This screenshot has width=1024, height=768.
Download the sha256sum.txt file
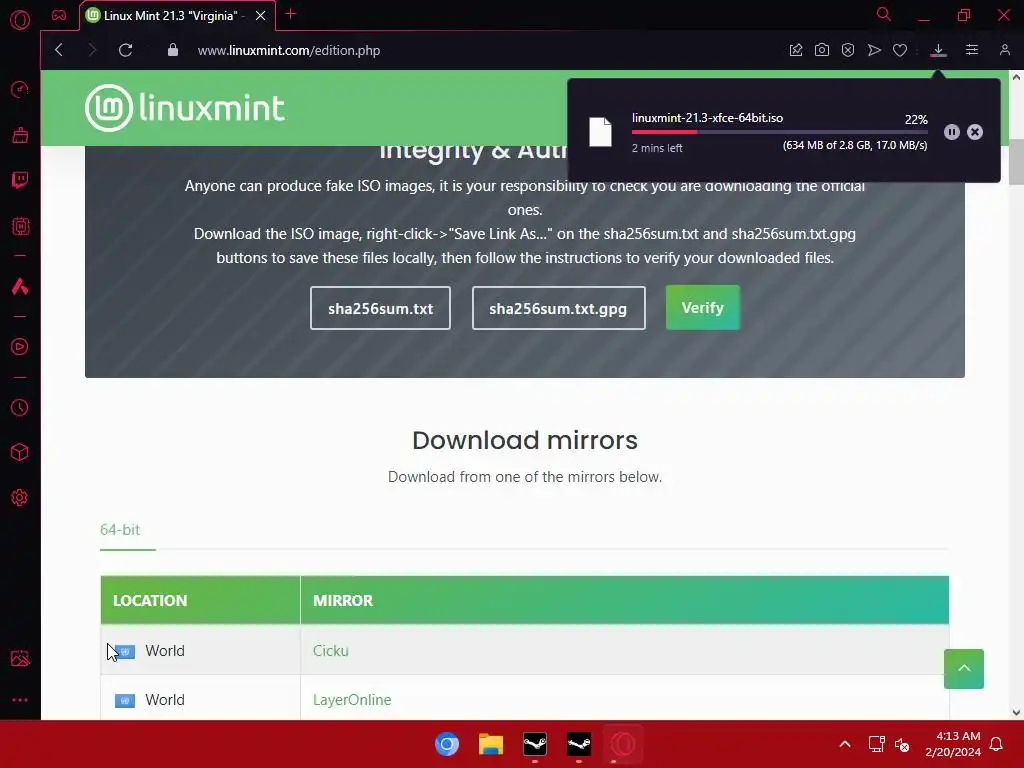[x=380, y=308]
